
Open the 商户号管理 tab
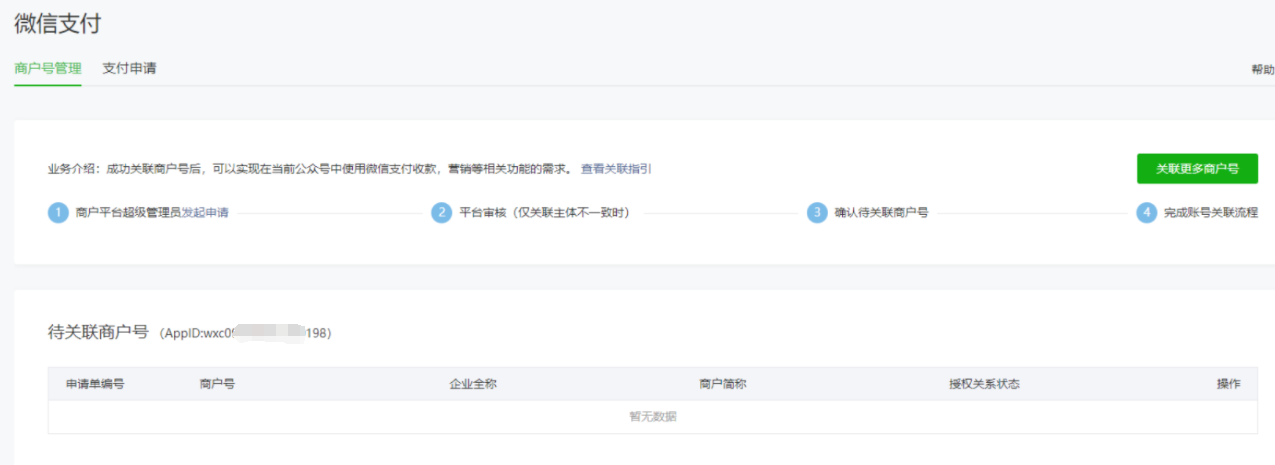click(x=48, y=69)
